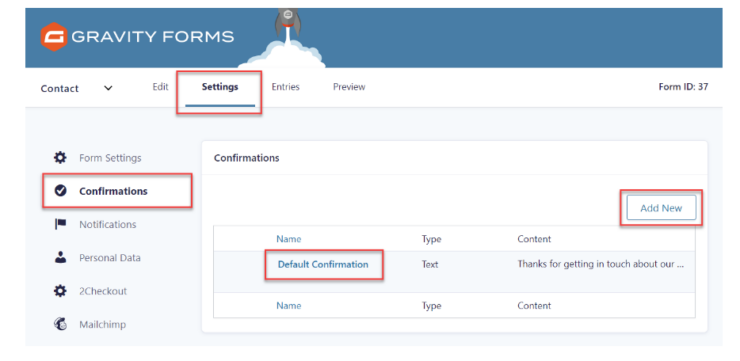Open 2Checkout settings

[103, 291]
